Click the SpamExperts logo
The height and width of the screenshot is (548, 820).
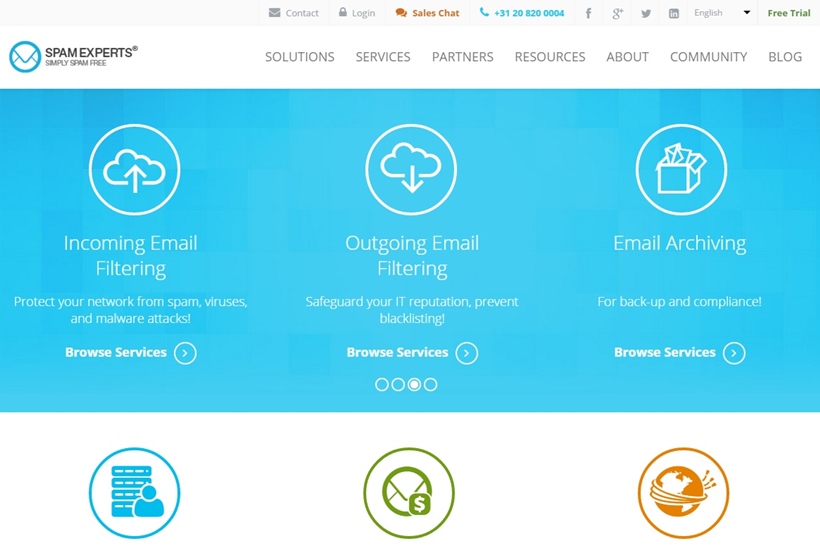[74, 56]
